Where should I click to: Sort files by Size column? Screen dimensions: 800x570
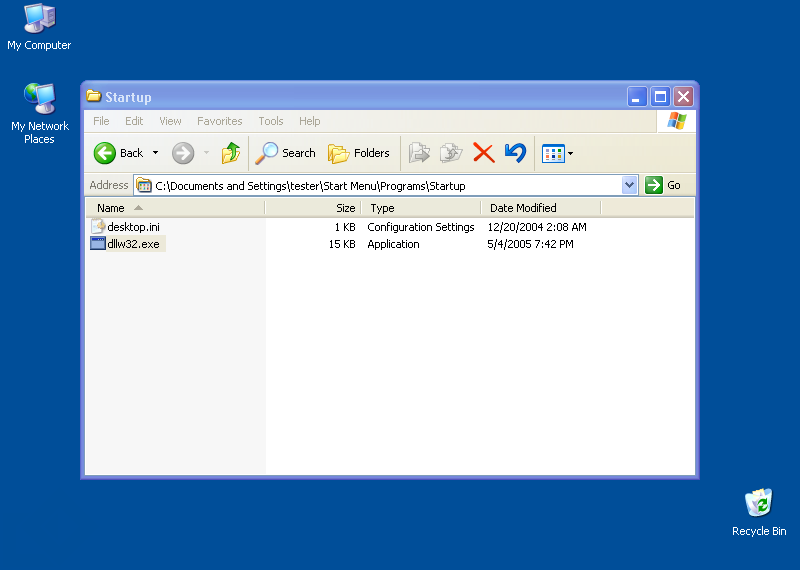coord(313,208)
